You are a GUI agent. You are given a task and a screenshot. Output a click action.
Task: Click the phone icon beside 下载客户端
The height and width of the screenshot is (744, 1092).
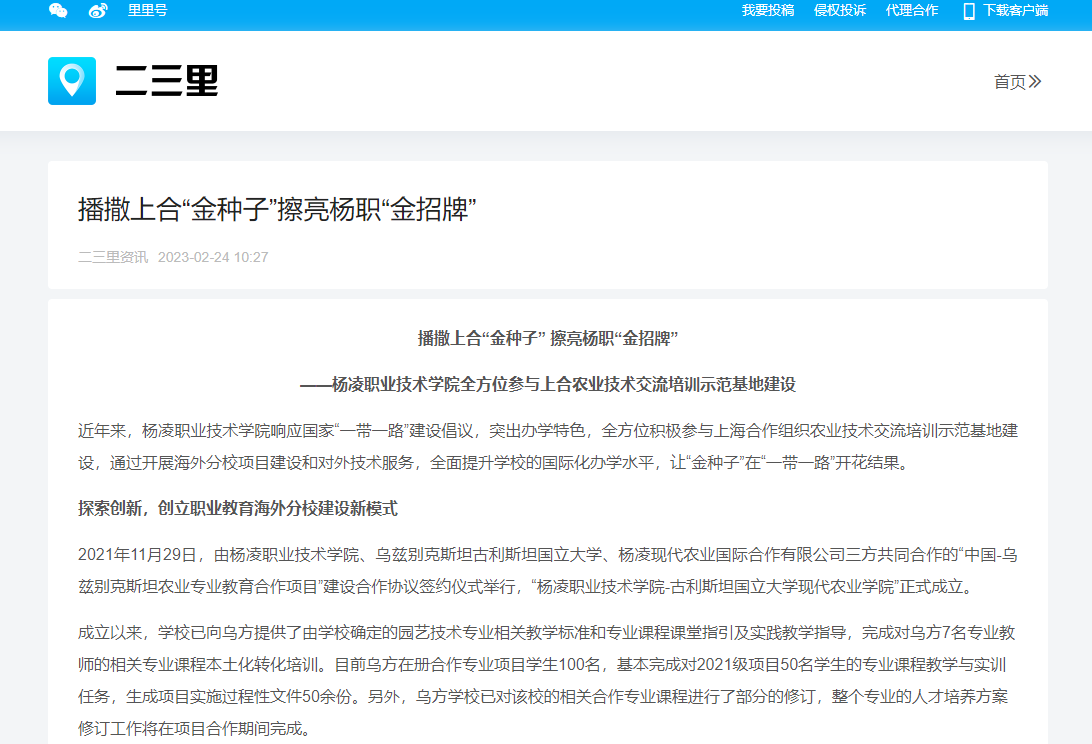(968, 11)
